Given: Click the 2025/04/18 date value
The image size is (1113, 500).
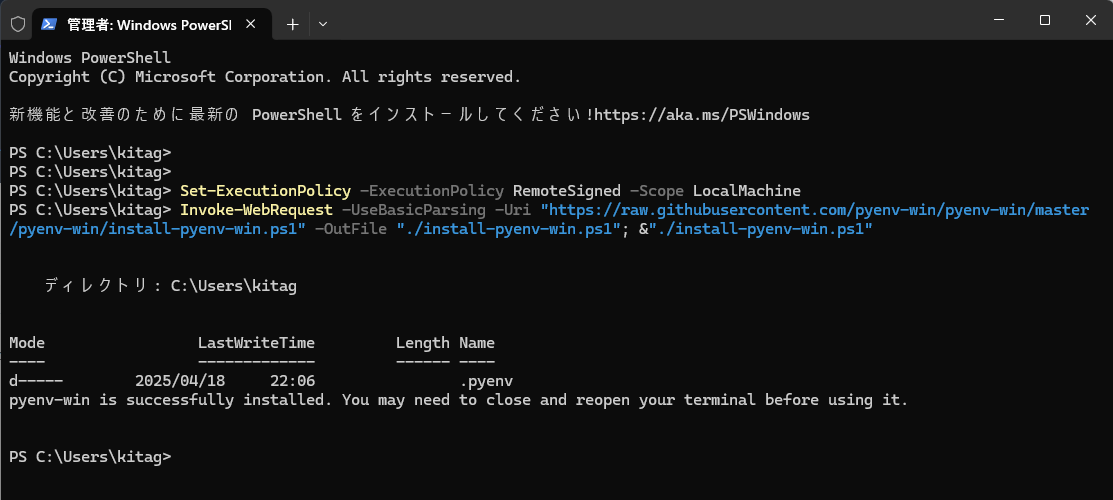Looking at the screenshot, I should tap(180, 381).
